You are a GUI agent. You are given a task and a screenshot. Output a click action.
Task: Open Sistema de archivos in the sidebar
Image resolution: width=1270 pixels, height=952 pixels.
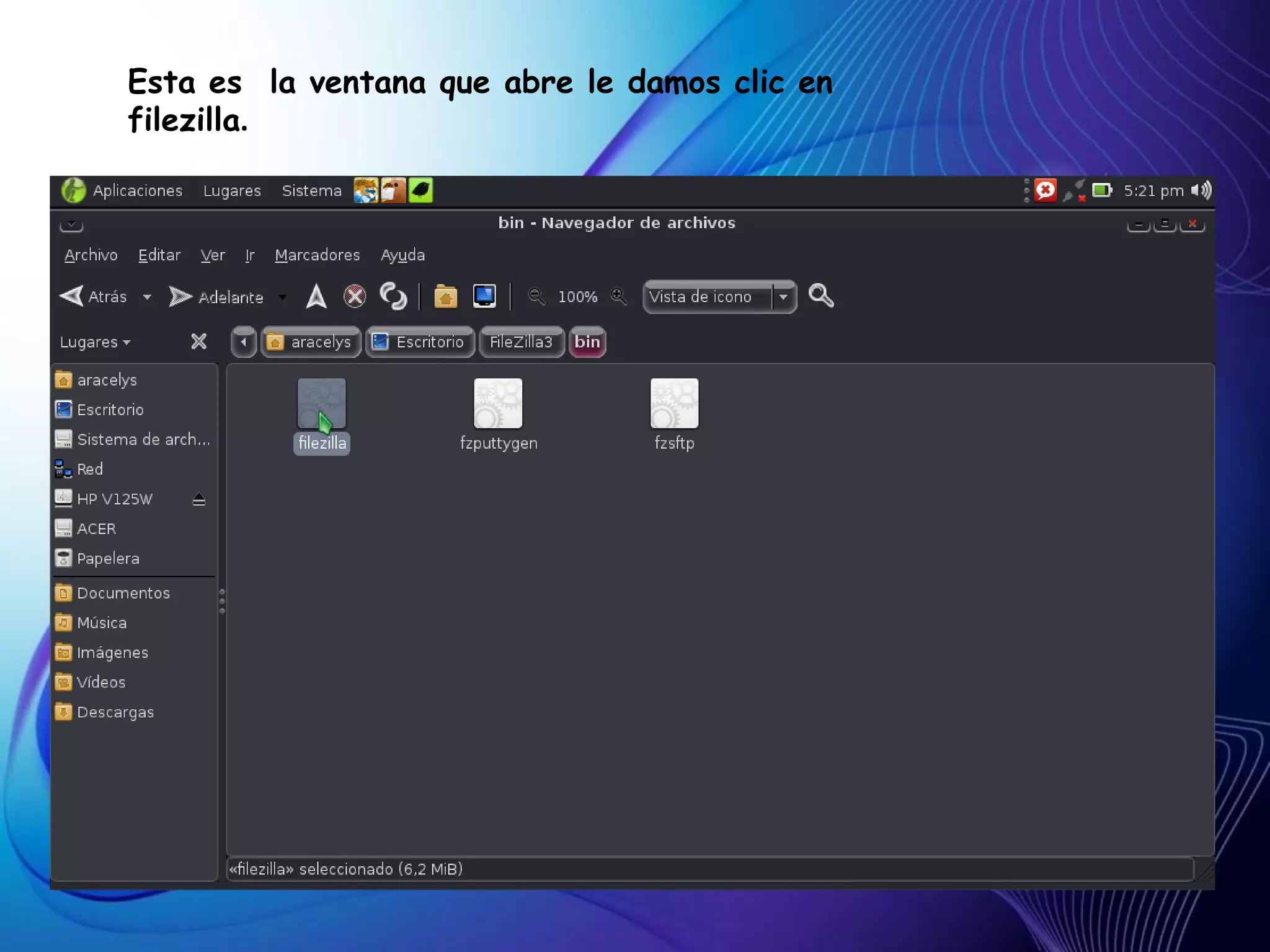pyautogui.click(x=135, y=439)
